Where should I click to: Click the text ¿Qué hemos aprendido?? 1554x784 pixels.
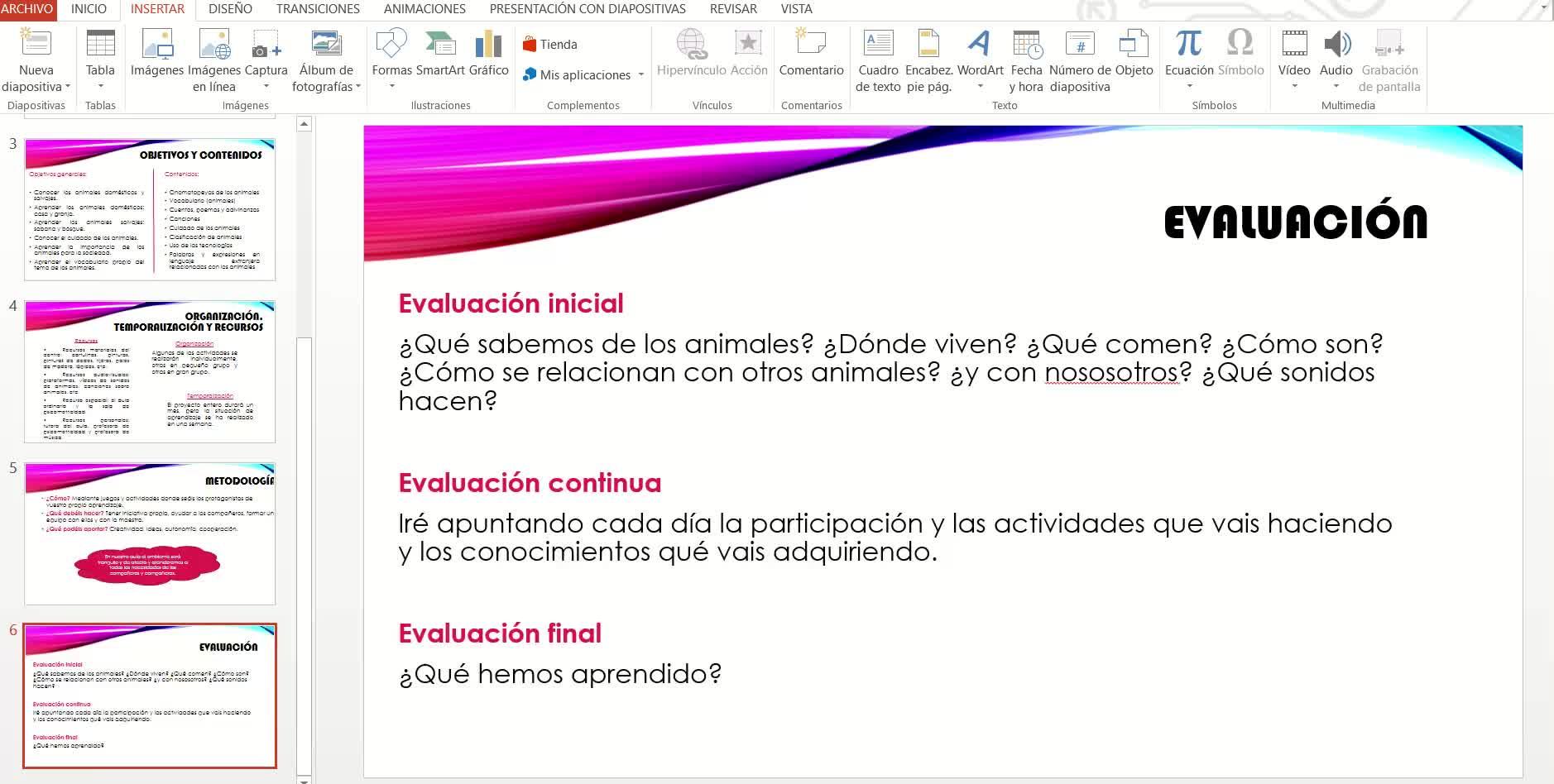point(560,674)
